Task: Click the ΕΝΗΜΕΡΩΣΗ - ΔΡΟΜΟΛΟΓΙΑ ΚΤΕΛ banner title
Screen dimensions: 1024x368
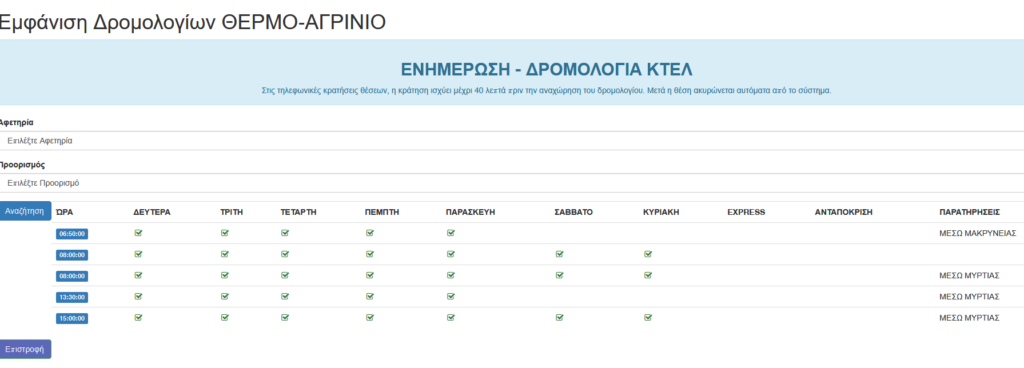Action: 546,69
